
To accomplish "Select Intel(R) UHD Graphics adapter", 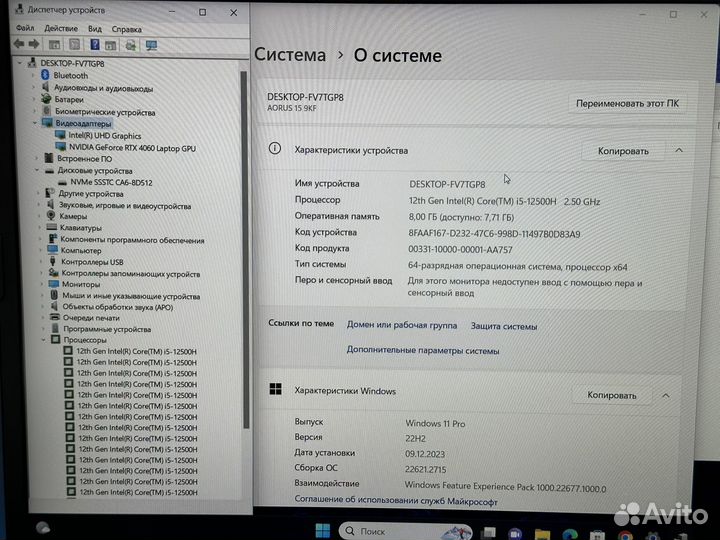I will [x=105, y=135].
